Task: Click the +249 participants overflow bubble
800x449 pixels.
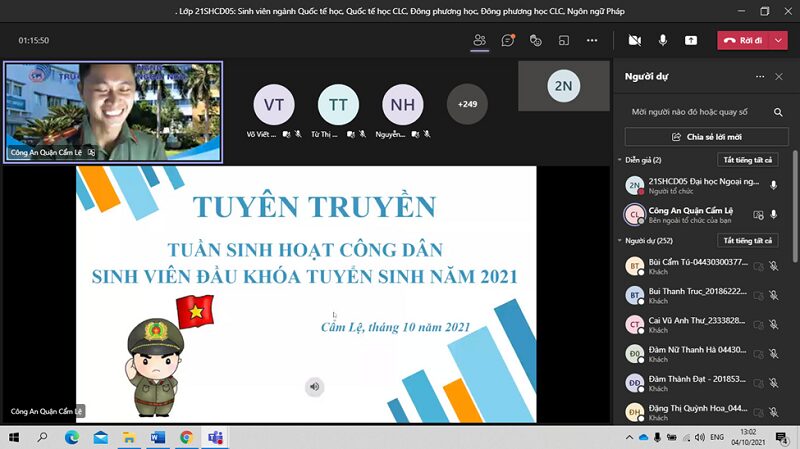Action: [467, 104]
